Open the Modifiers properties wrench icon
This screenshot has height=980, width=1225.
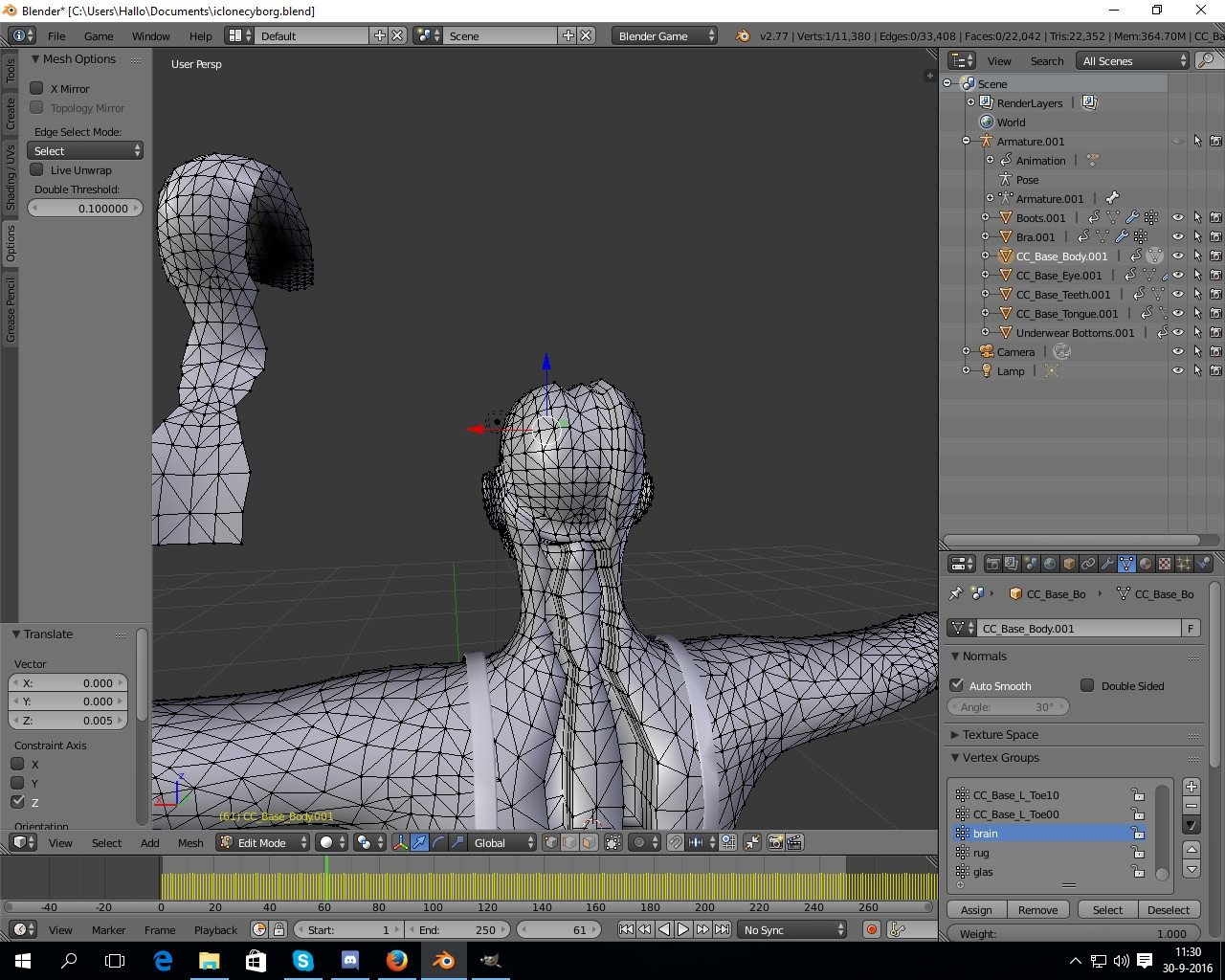(x=1107, y=564)
